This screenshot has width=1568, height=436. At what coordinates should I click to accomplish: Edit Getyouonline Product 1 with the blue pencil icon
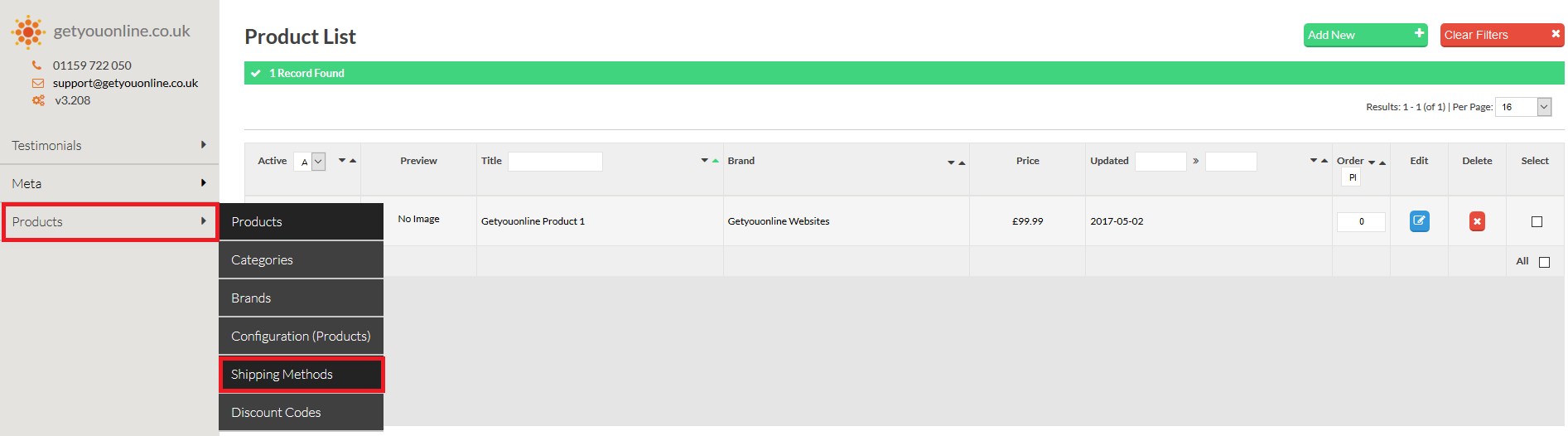(x=1419, y=221)
